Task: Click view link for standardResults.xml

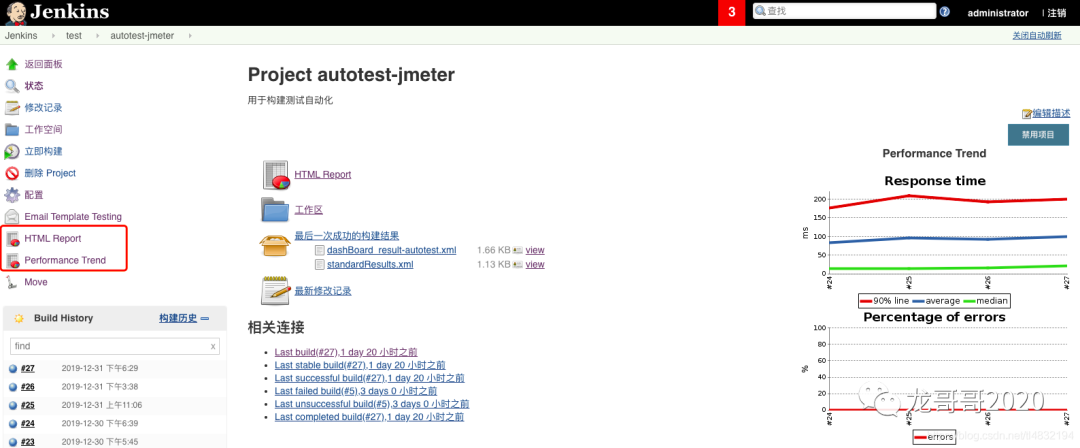Action: point(534,264)
